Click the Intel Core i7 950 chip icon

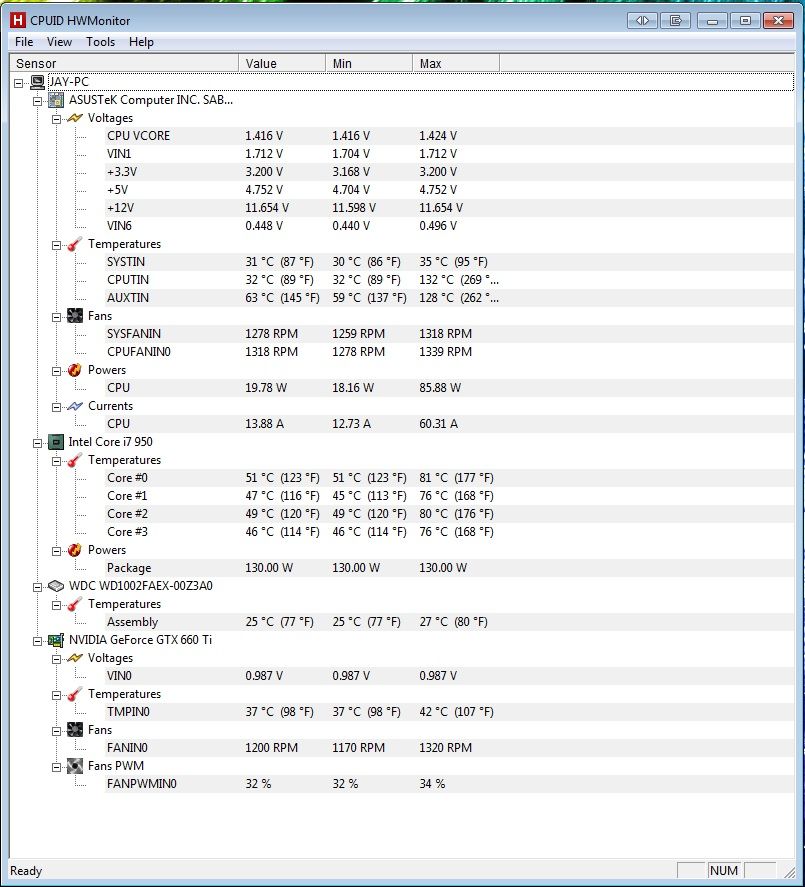(56, 442)
